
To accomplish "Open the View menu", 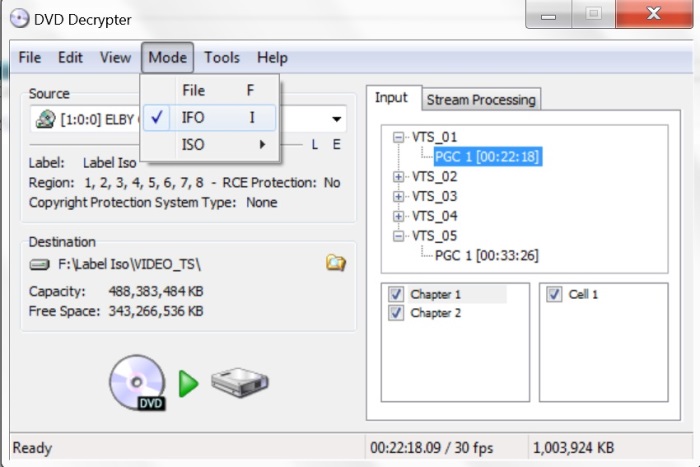I will point(115,58).
